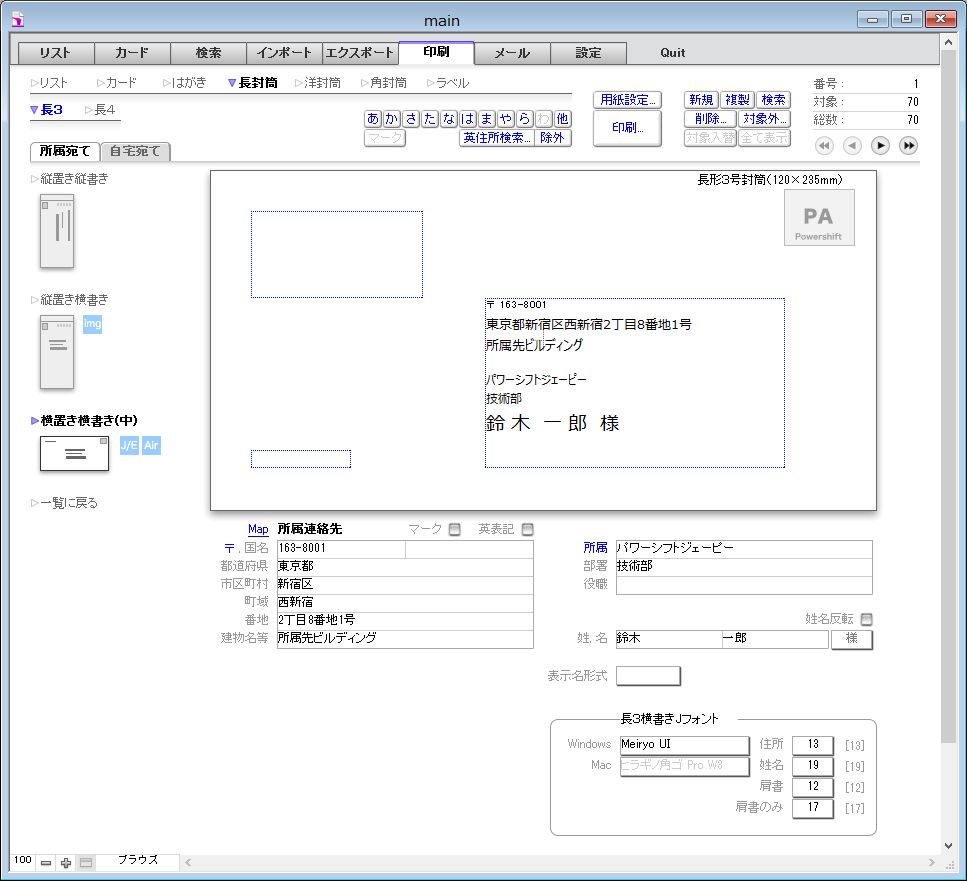This screenshot has width=967, height=881.
Task: Expand the 洋封筒 envelope type
Action: 317,83
